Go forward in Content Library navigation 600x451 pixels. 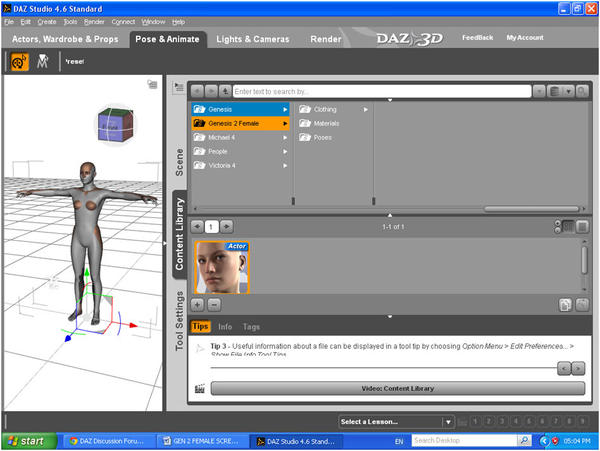211,91
